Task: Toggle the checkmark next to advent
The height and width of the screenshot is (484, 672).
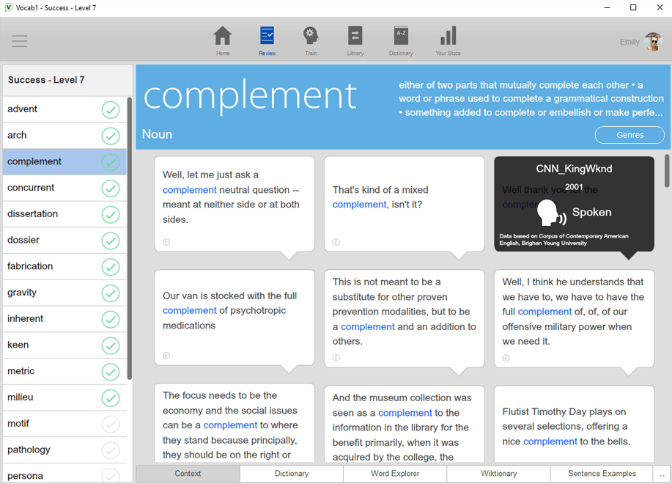Action: (110, 109)
